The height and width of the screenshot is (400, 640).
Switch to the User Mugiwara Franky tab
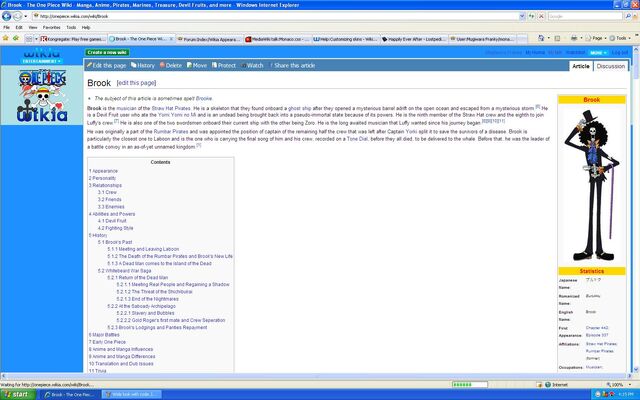482,39
